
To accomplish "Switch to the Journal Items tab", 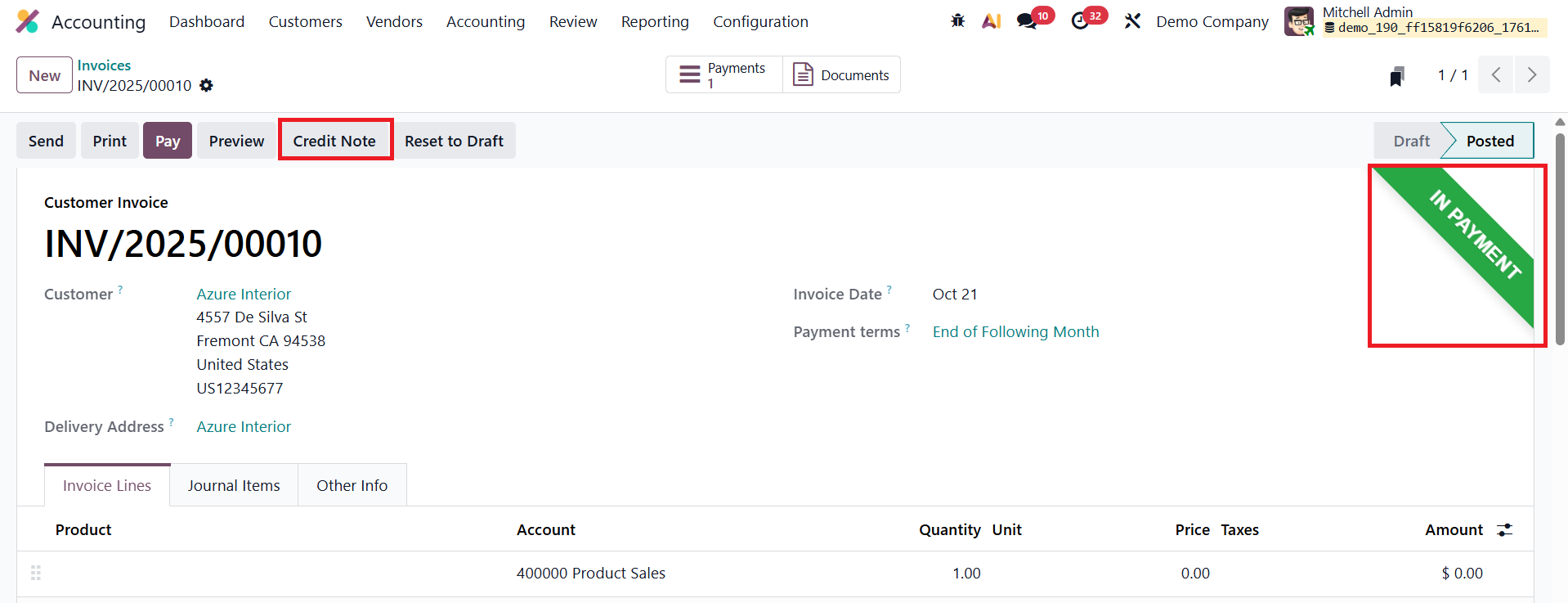I will [234, 486].
